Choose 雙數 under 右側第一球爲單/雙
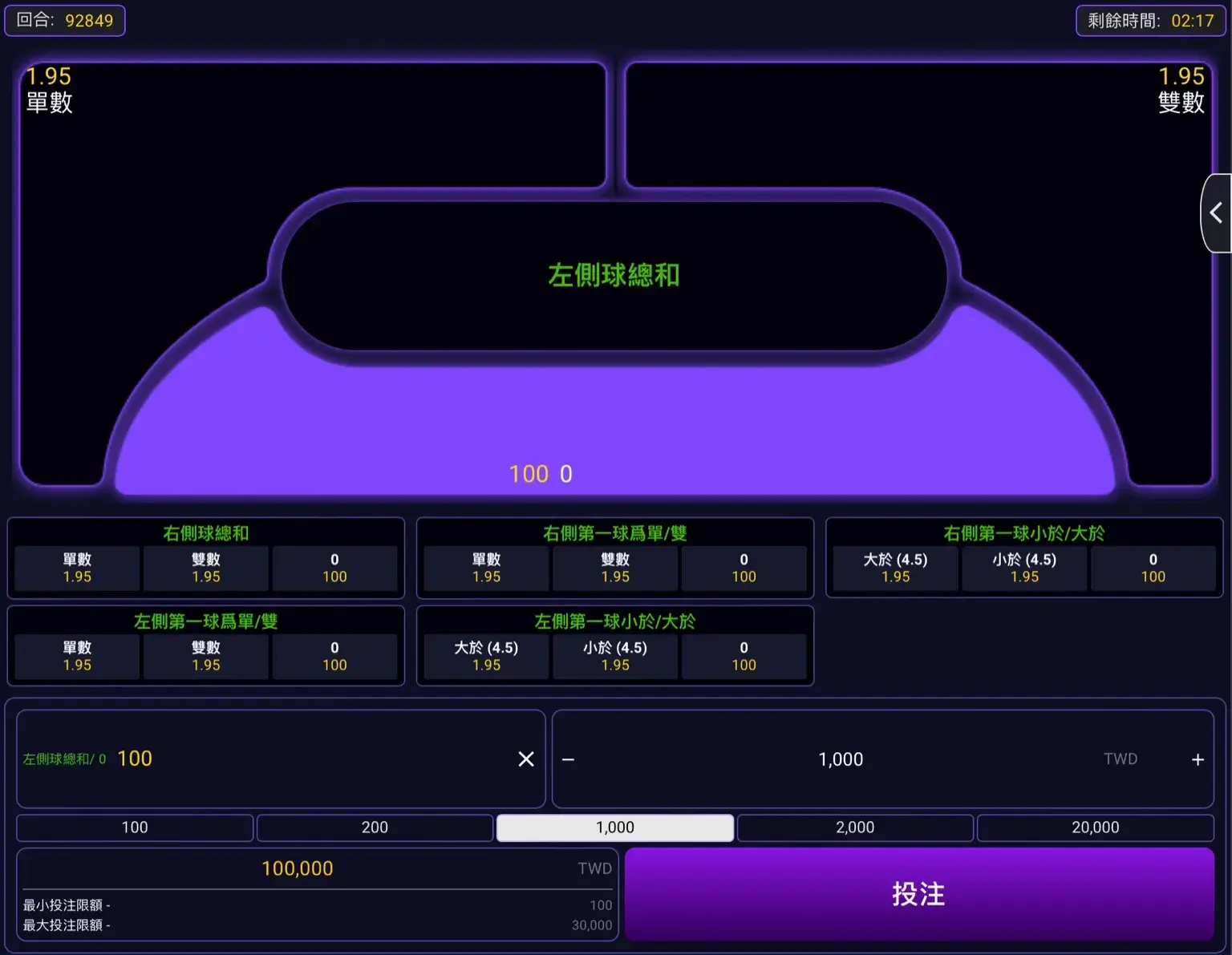The height and width of the screenshot is (955, 1232). click(615, 569)
